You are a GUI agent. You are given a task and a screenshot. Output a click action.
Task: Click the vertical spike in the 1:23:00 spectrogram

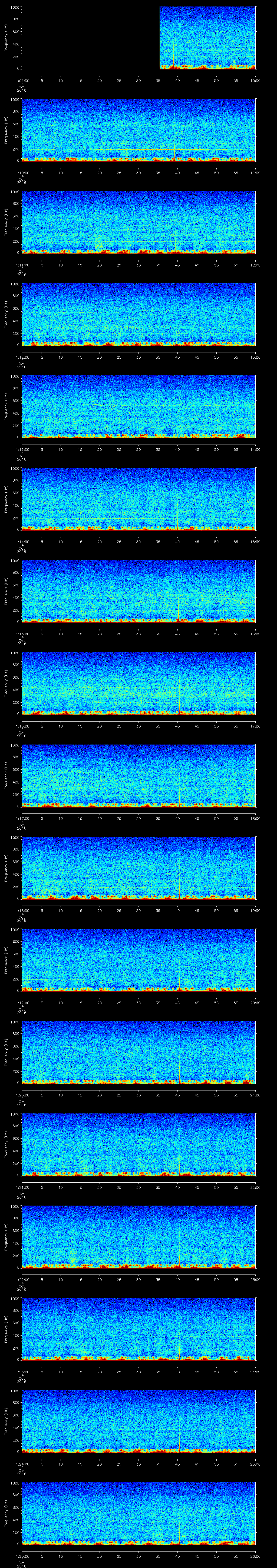pos(180,1345)
